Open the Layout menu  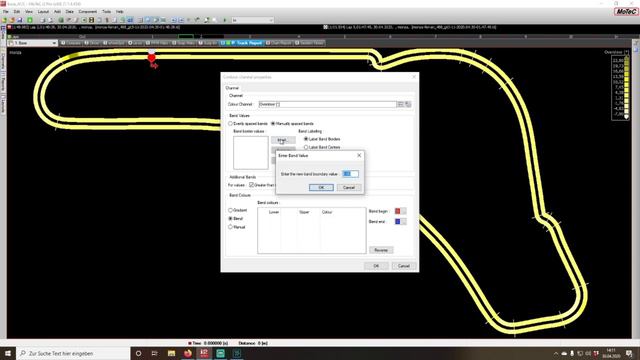tap(43, 11)
